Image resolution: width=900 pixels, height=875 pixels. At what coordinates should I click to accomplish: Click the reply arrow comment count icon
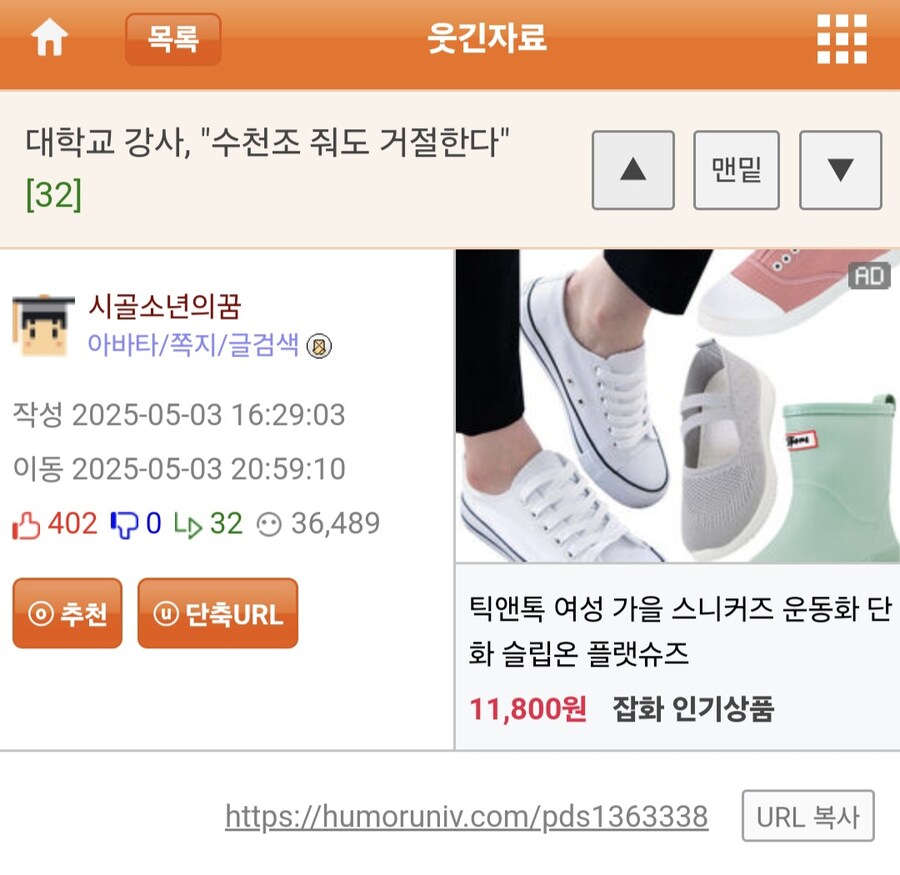click(x=188, y=525)
